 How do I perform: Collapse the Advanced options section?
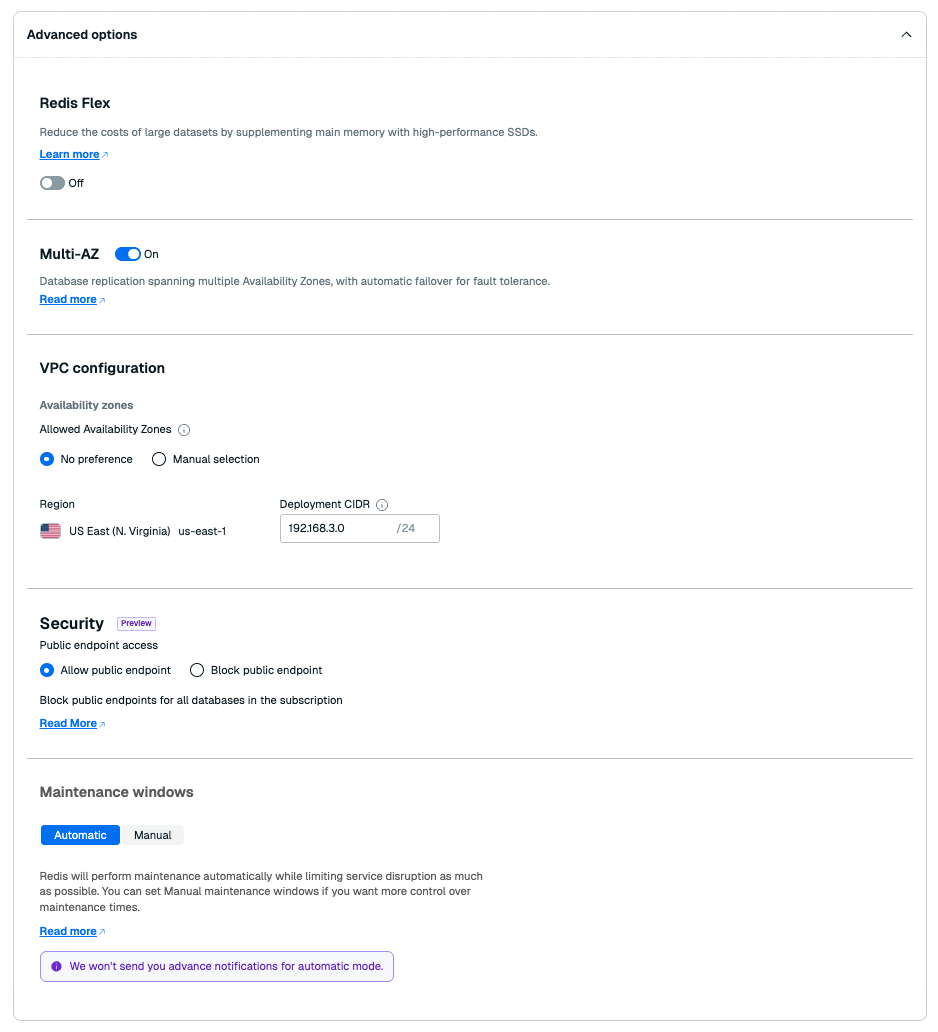(906, 35)
